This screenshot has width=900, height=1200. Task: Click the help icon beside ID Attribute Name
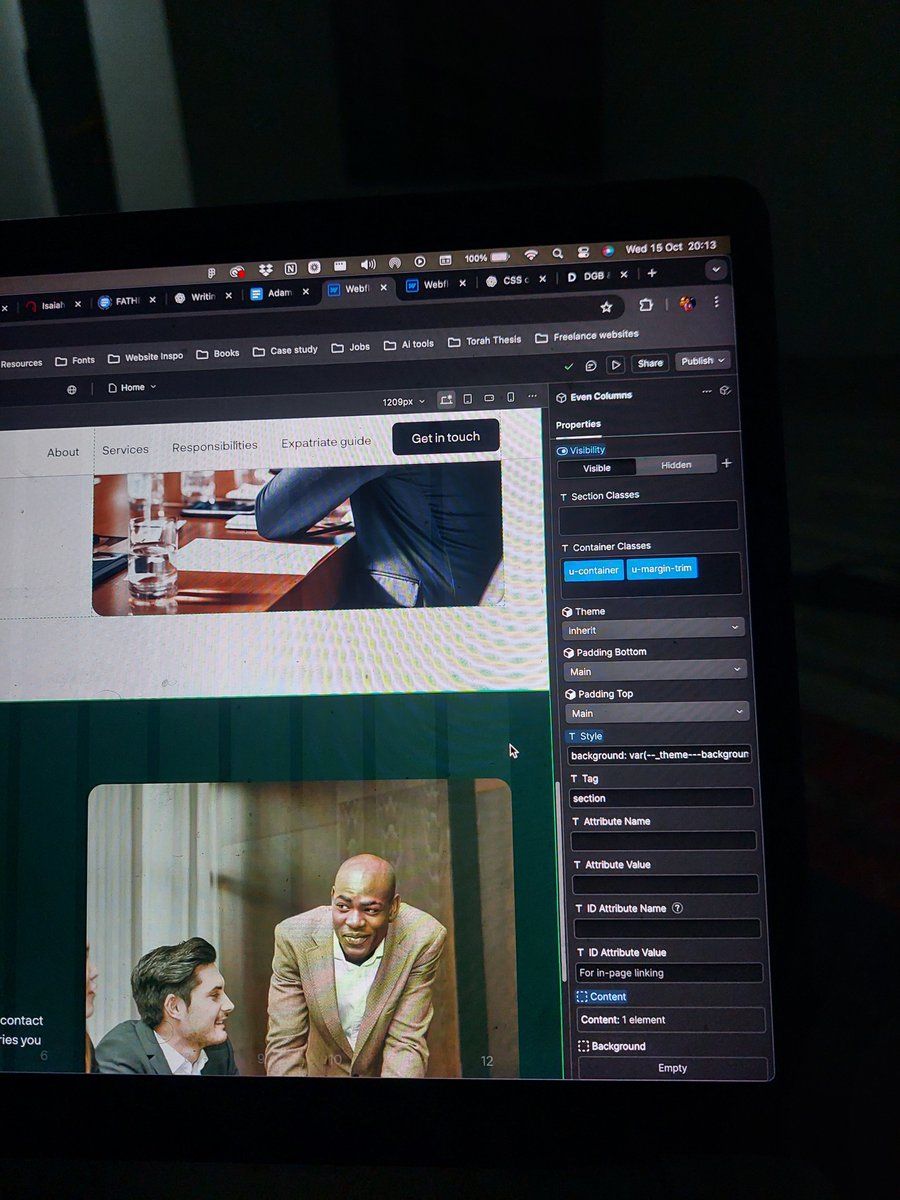tap(677, 908)
